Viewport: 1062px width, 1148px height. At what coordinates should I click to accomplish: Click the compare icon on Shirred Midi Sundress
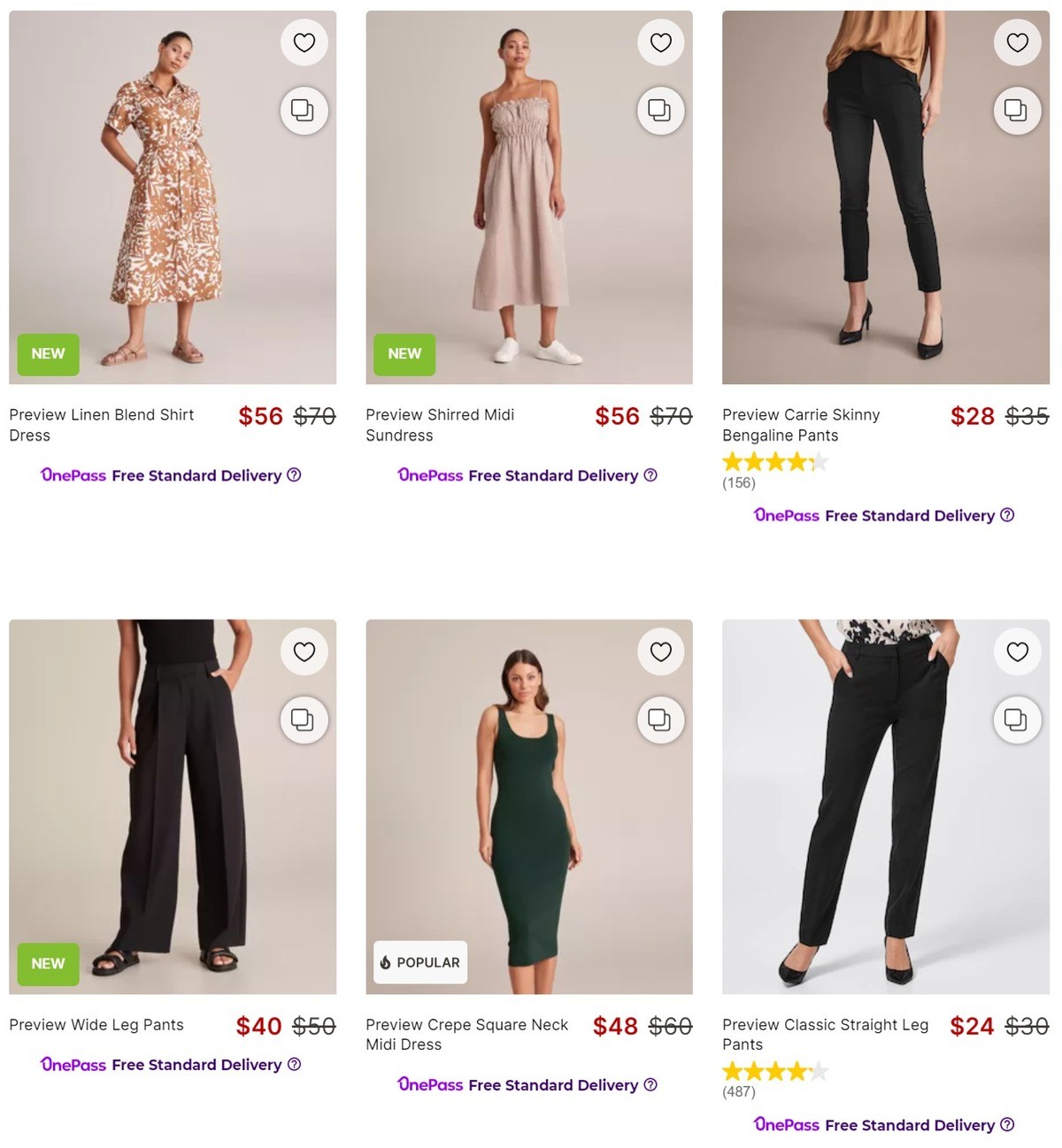tap(661, 110)
